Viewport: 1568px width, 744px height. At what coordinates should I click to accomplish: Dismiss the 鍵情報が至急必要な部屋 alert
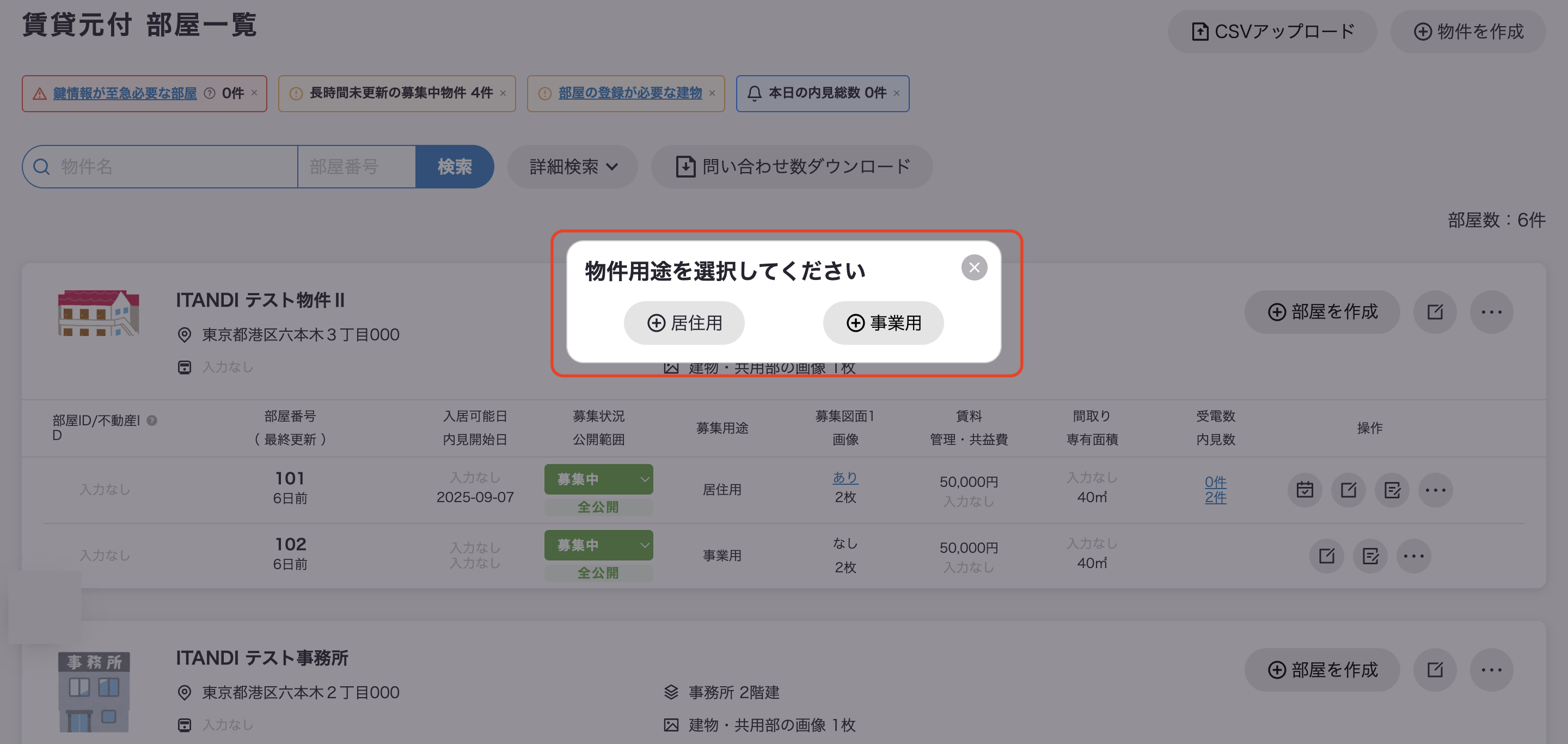[254, 93]
